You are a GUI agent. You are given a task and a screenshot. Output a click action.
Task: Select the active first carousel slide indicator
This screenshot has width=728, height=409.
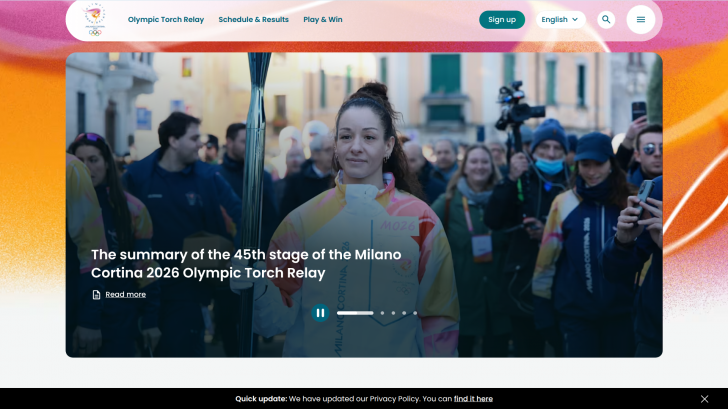(355, 313)
